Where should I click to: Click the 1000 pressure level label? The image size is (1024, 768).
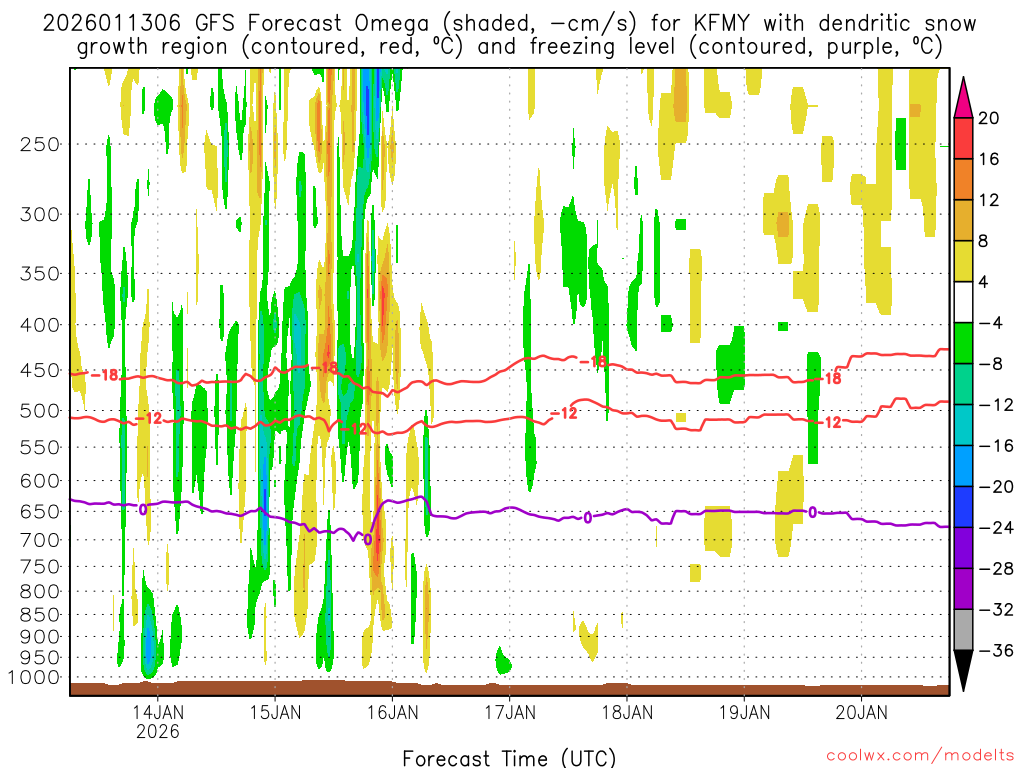click(x=33, y=678)
